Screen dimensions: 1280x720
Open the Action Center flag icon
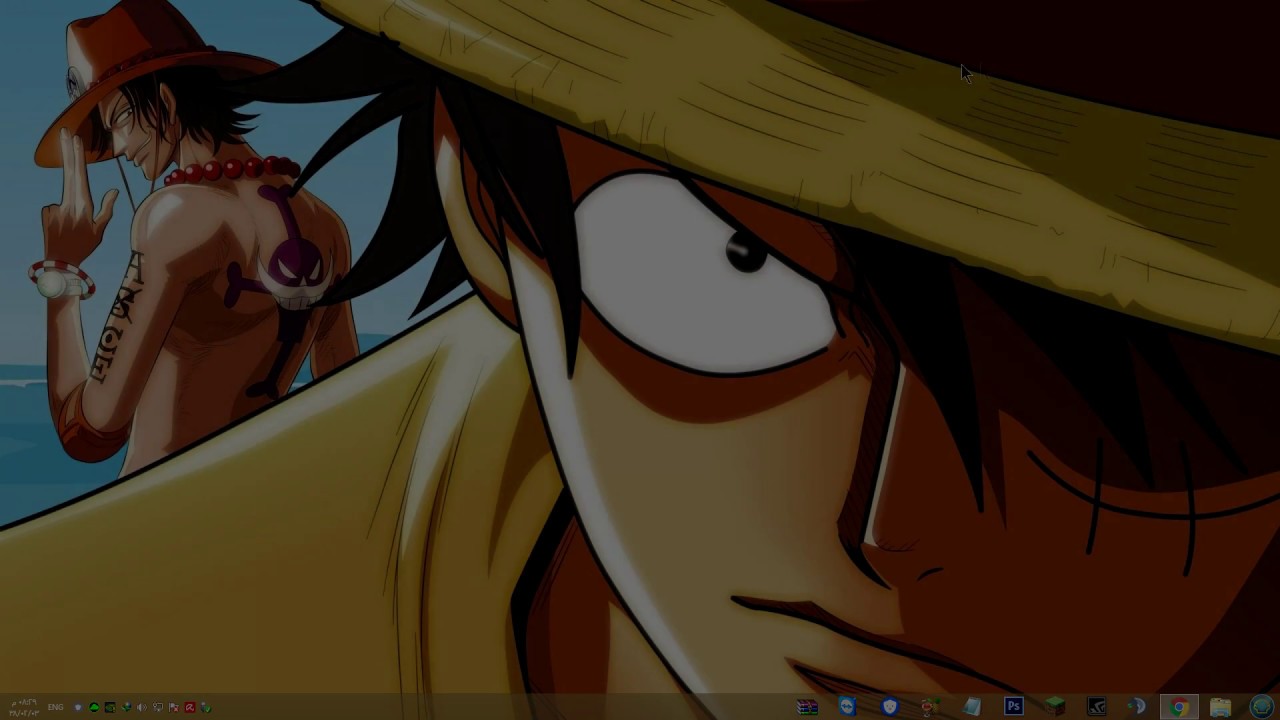coord(174,707)
